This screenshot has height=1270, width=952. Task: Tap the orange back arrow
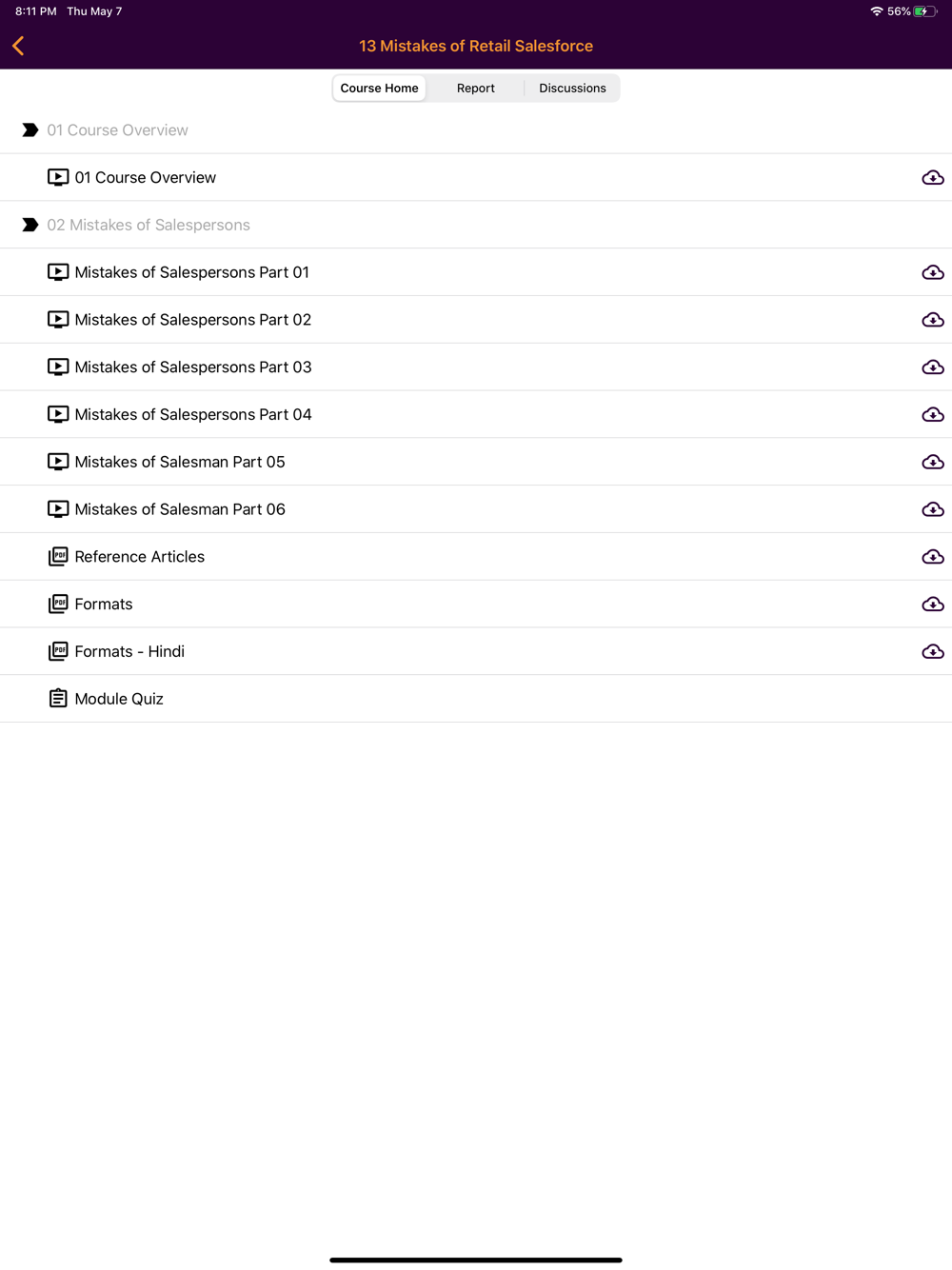(x=18, y=46)
